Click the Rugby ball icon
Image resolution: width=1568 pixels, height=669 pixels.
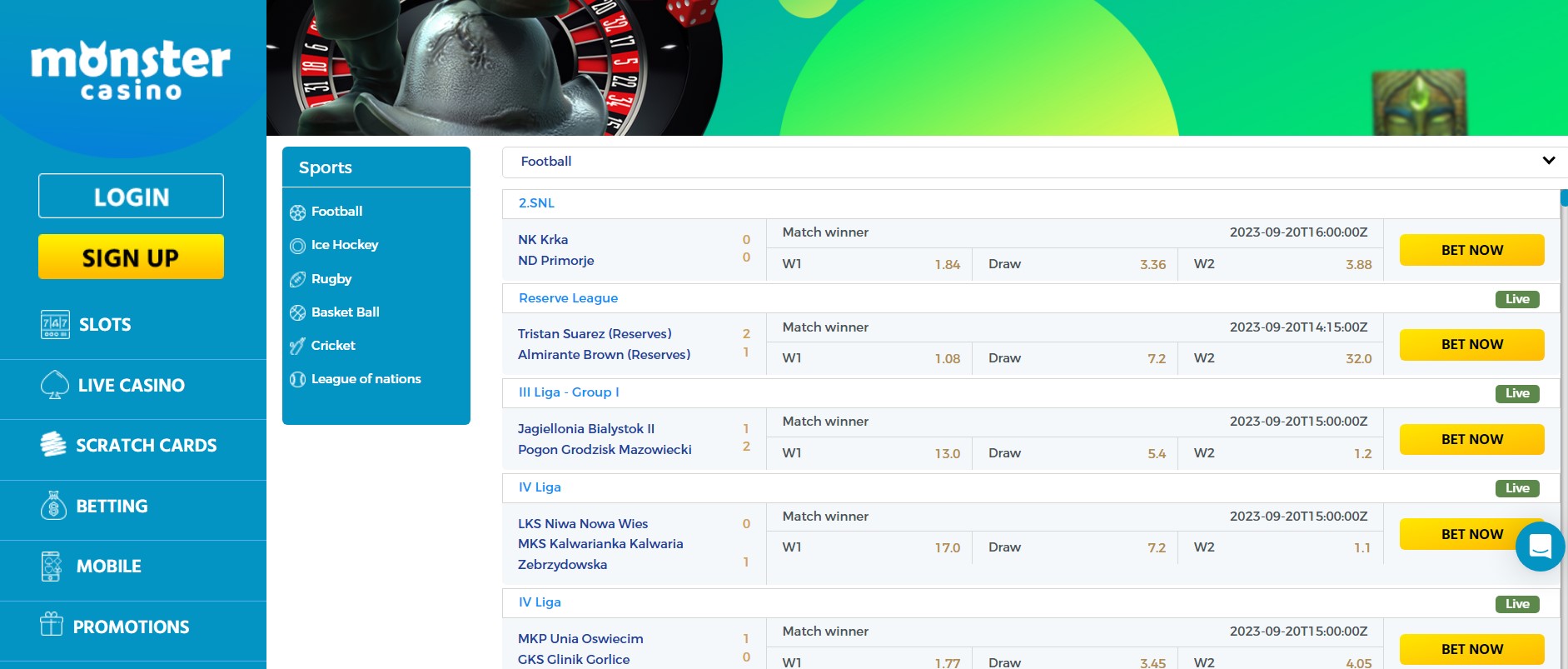(297, 279)
